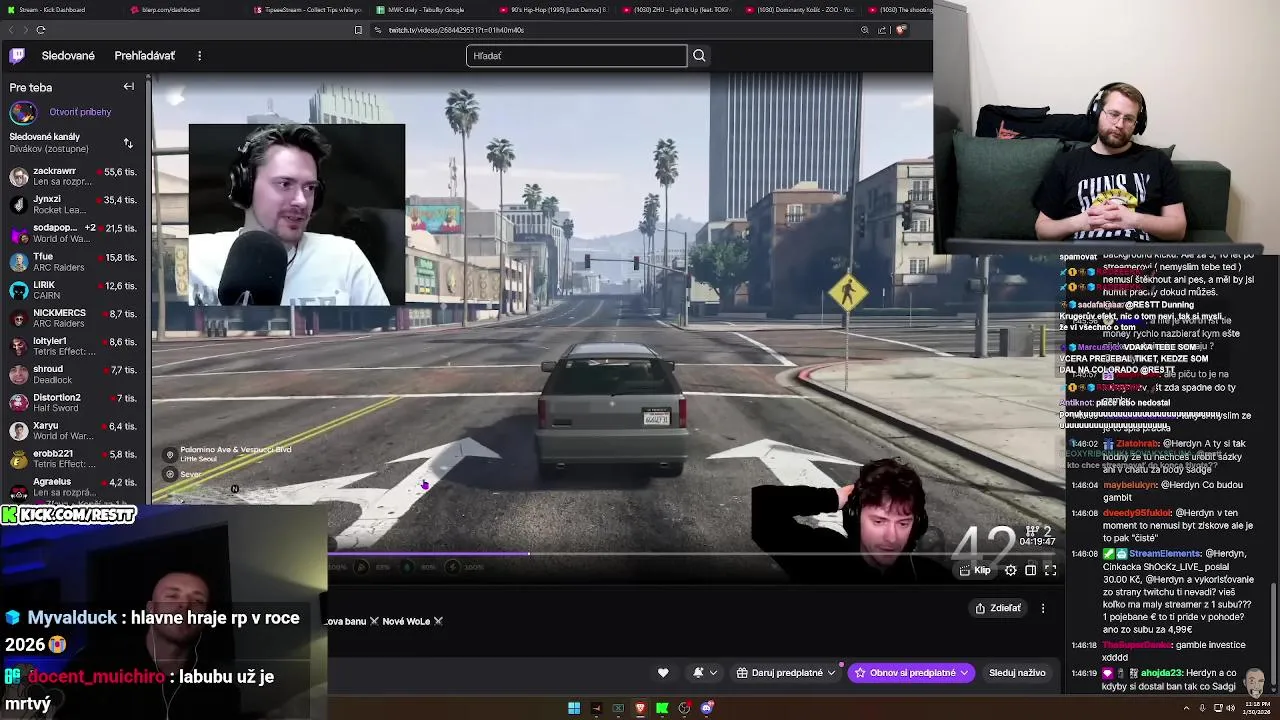Click the search magnifier button
The height and width of the screenshot is (720, 1280).
699,55
